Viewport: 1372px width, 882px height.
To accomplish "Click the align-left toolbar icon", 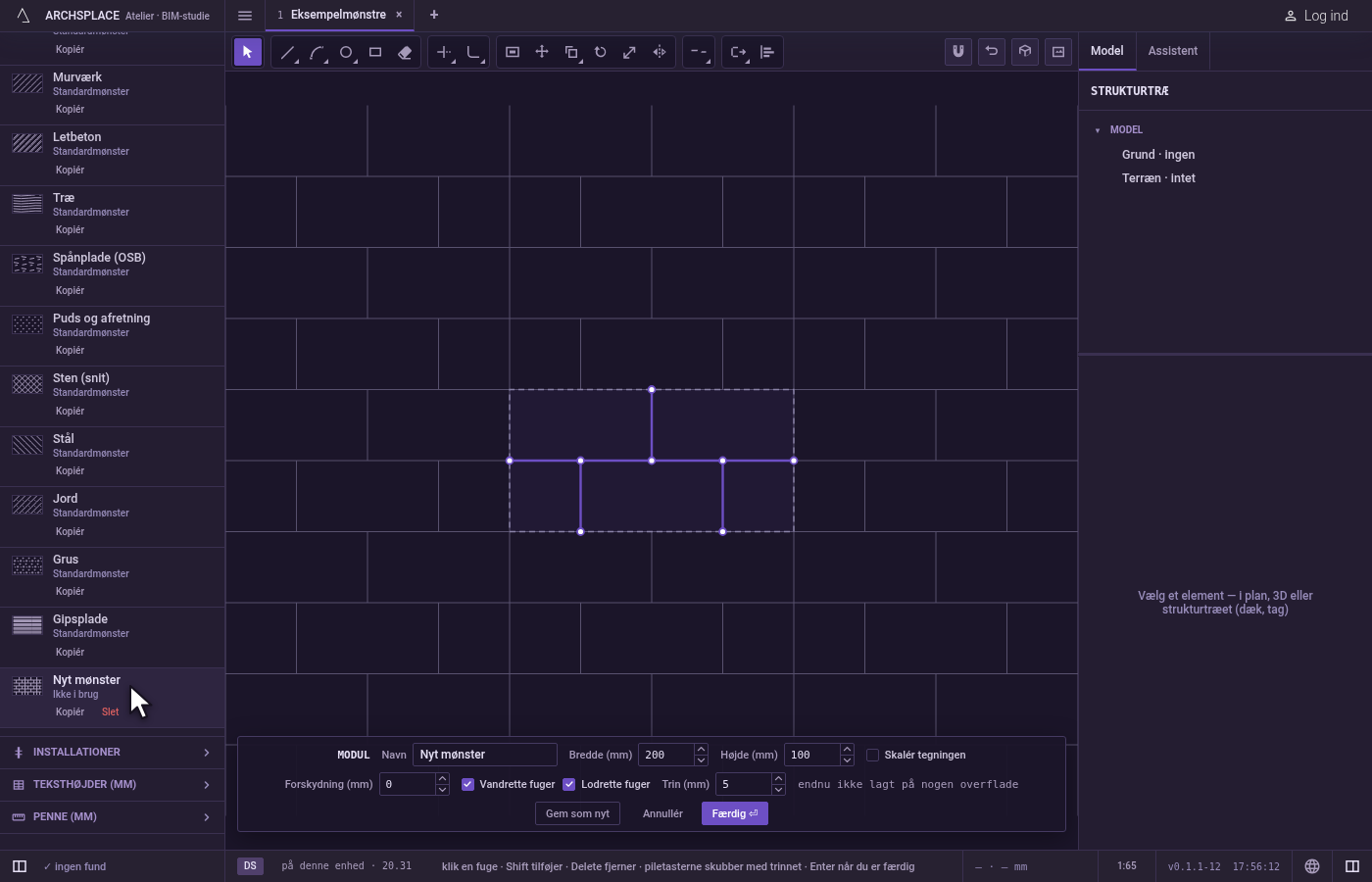I will pos(767,52).
